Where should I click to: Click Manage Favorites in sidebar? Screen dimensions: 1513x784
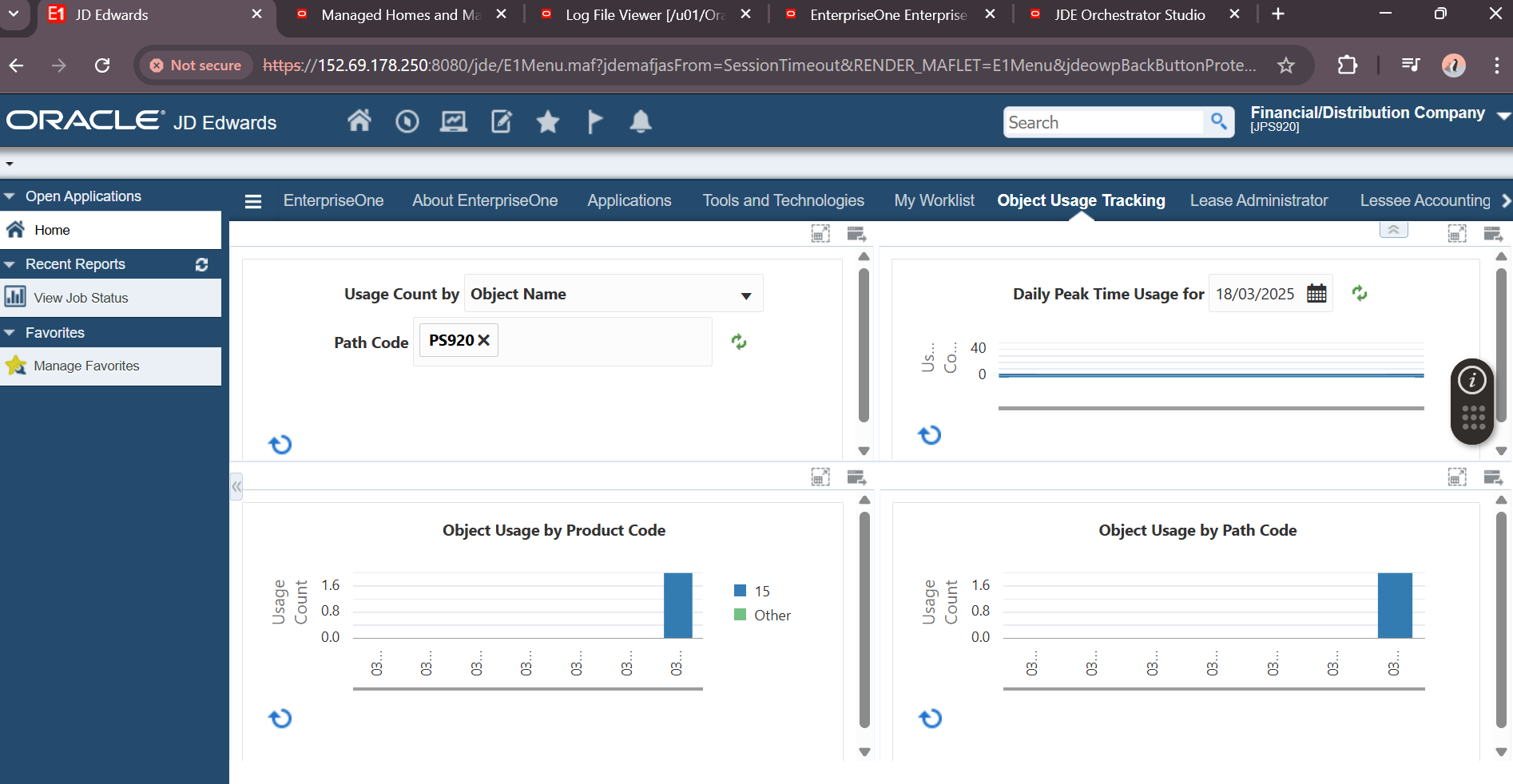(86, 366)
